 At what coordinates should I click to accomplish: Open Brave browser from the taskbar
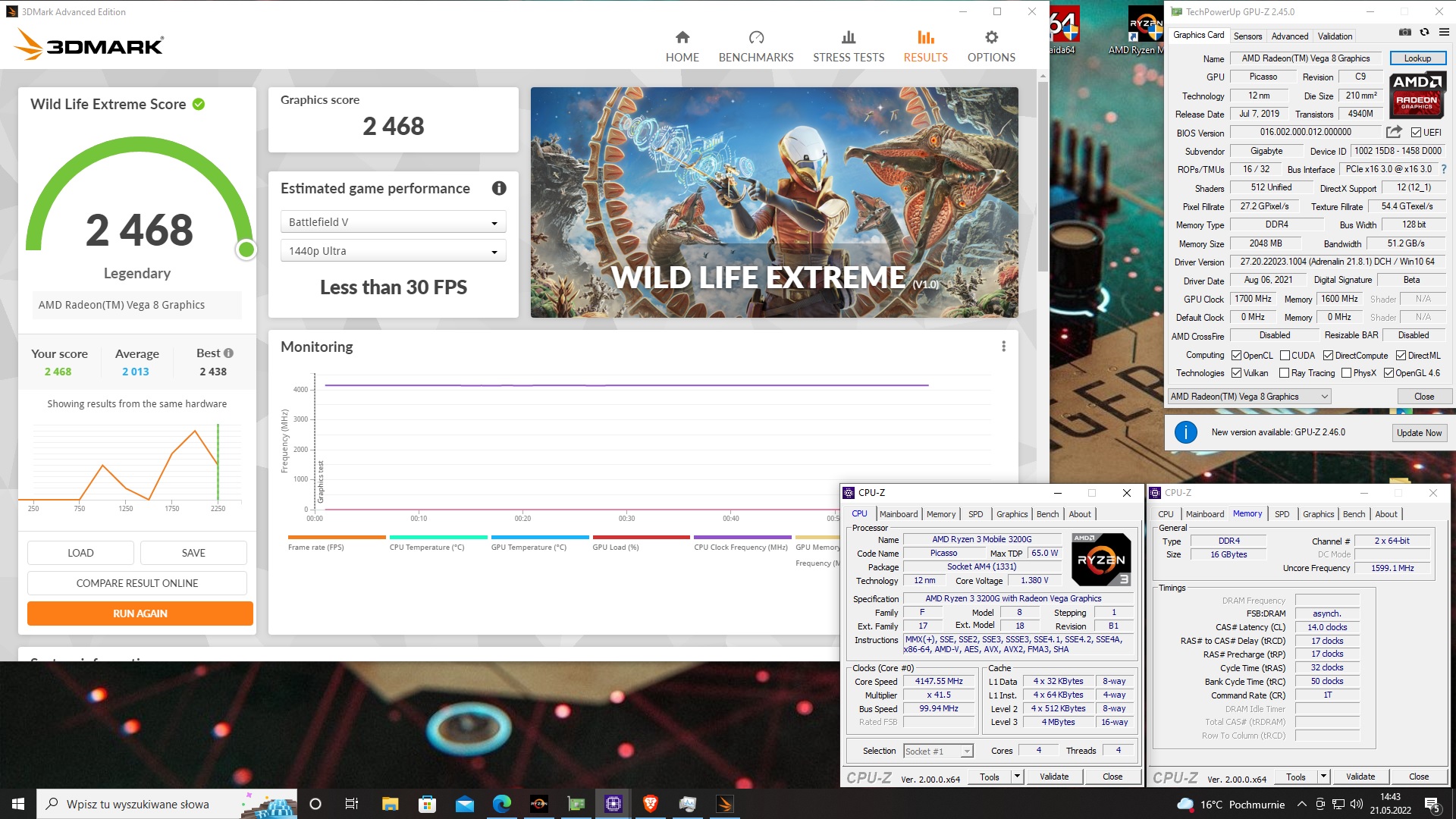[x=650, y=804]
